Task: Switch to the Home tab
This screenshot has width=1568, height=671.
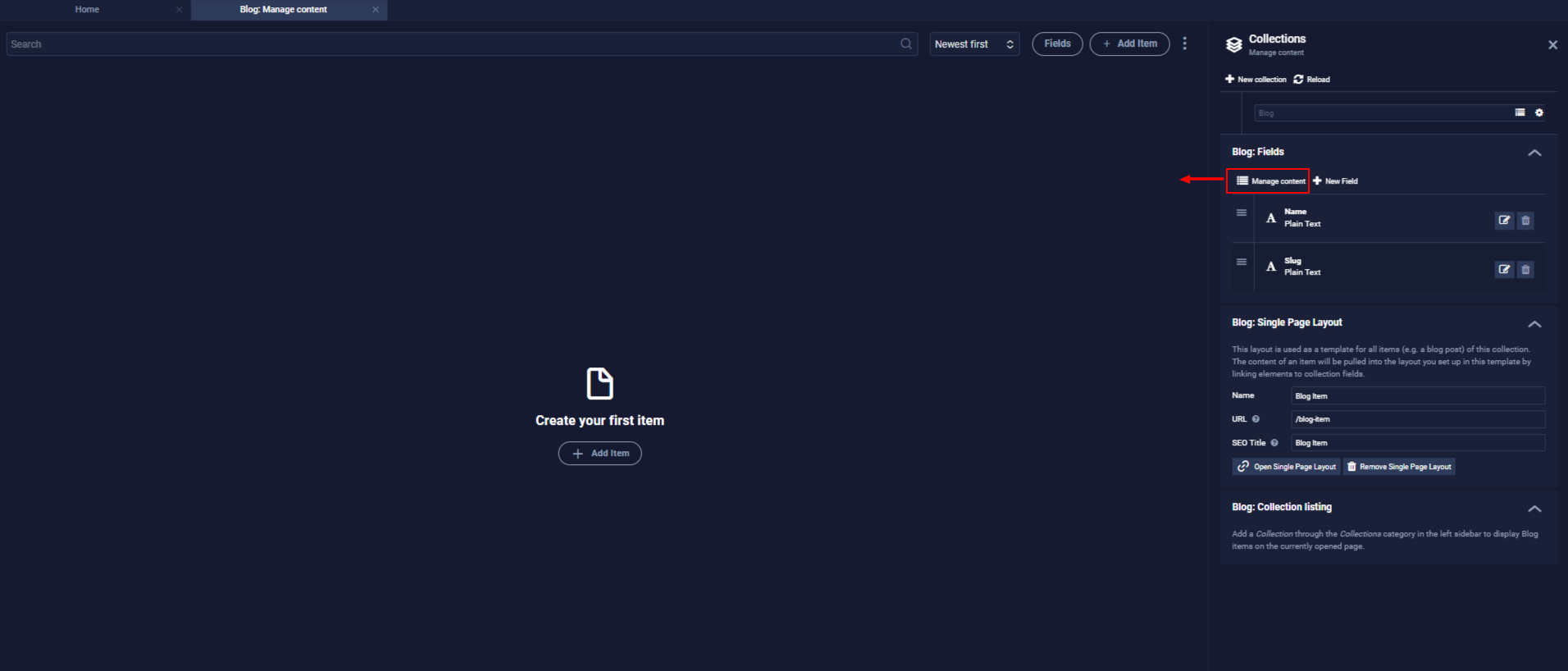Action: [87, 10]
